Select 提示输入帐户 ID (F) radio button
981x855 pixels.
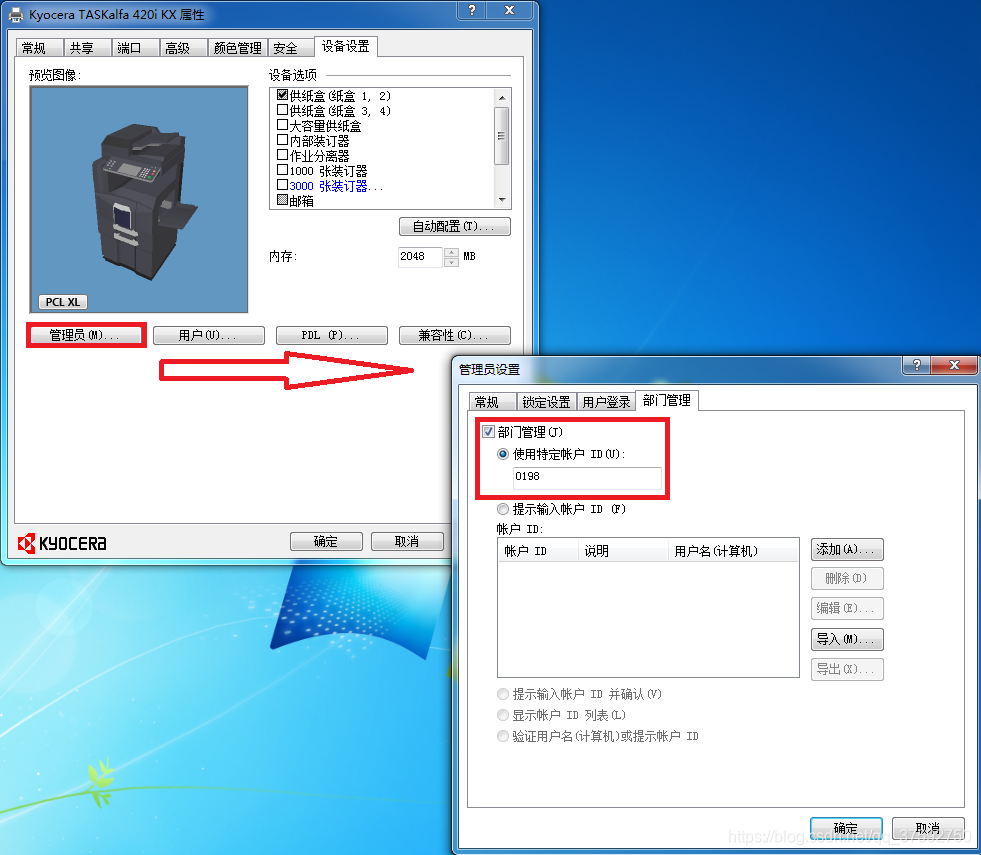[503, 509]
